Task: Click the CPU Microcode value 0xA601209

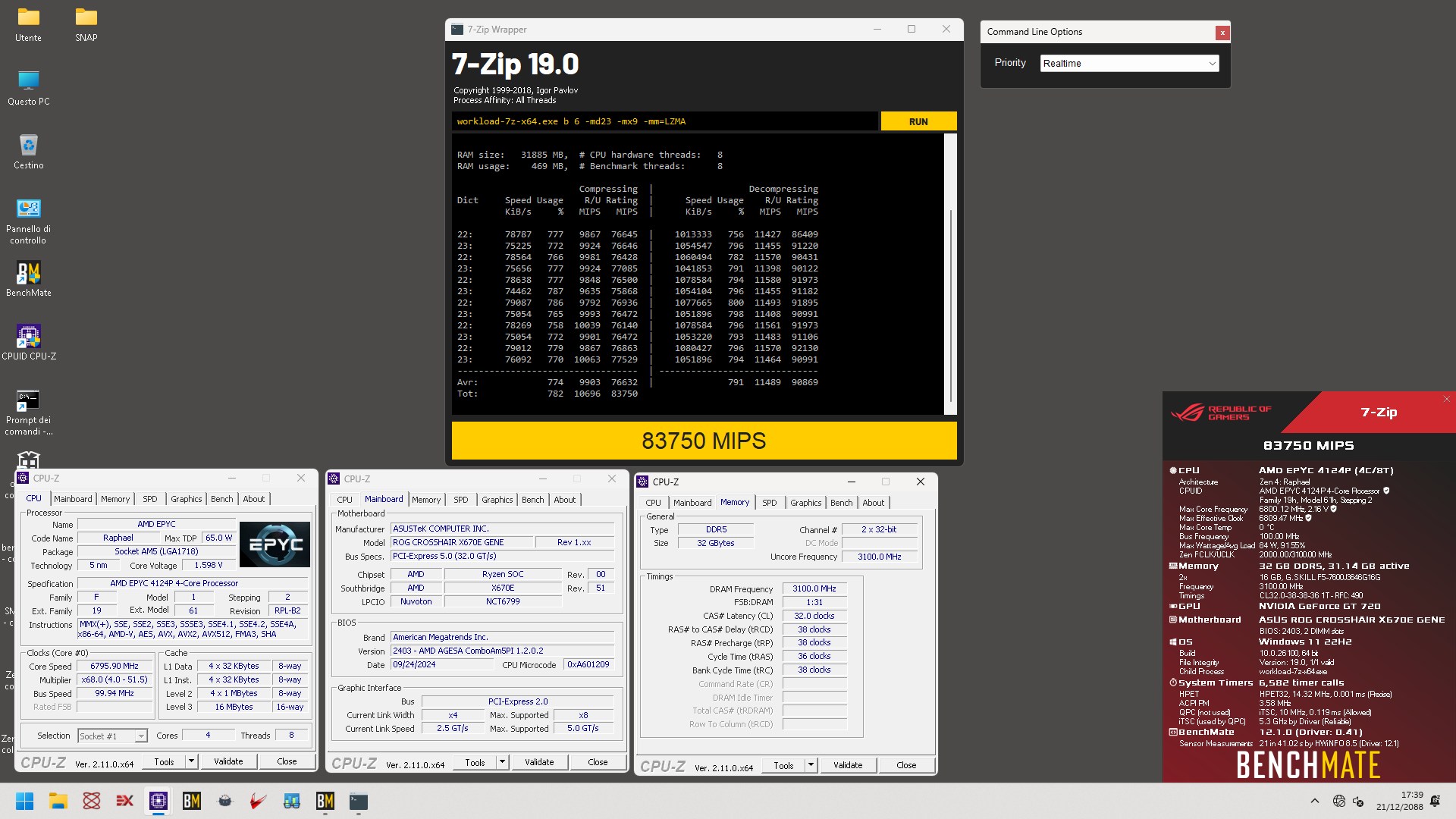Action: pos(588,665)
